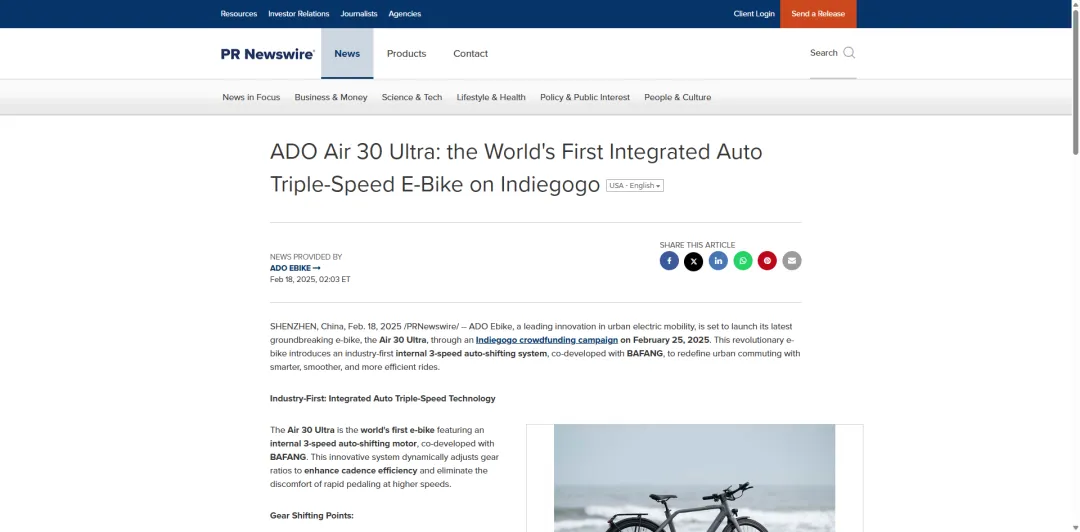This screenshot has width=1080, height=532.
Task: Share article on Facebook
Action: (x=669, y=260)
